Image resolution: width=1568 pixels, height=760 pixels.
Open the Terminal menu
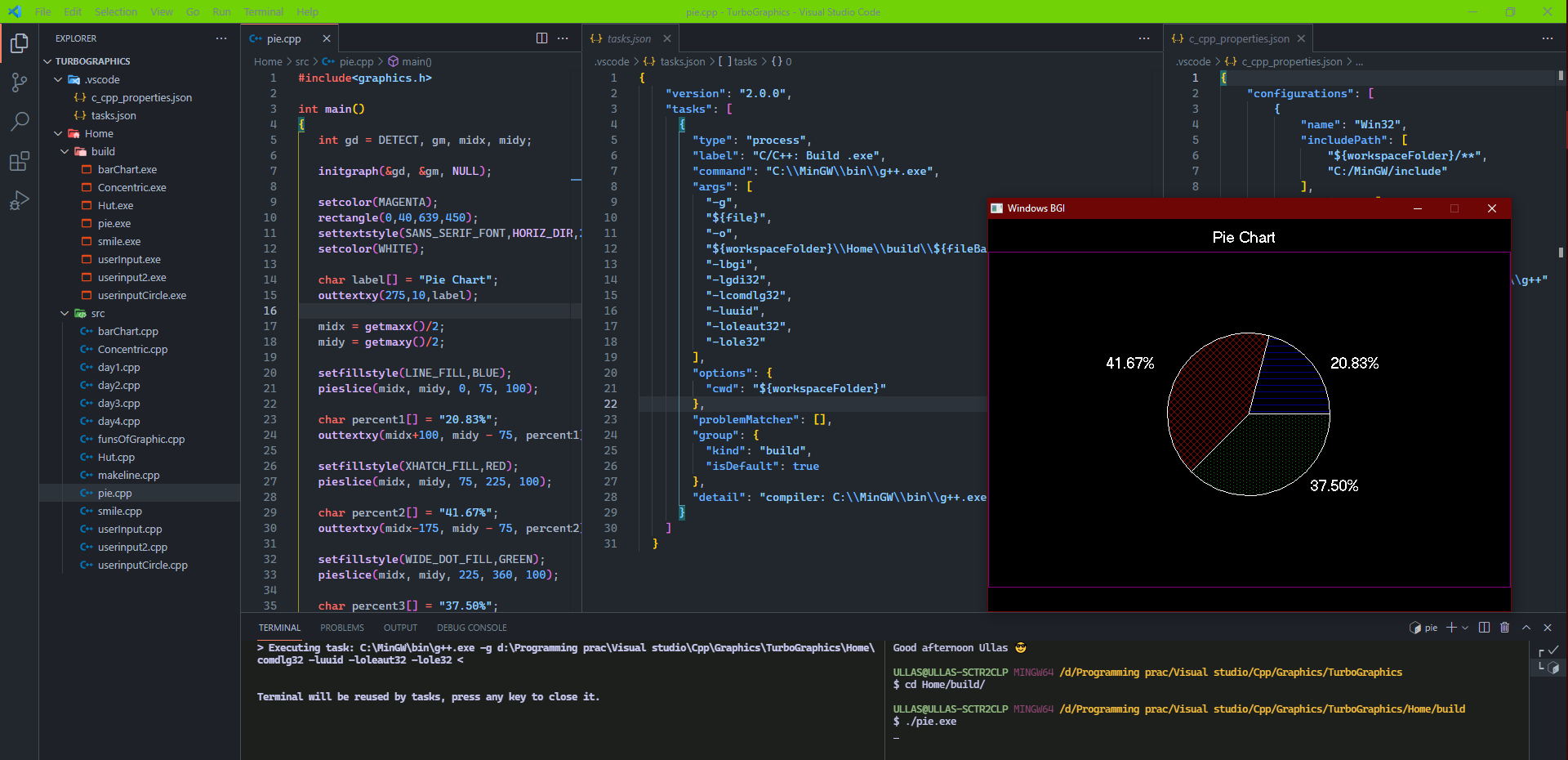263,11
